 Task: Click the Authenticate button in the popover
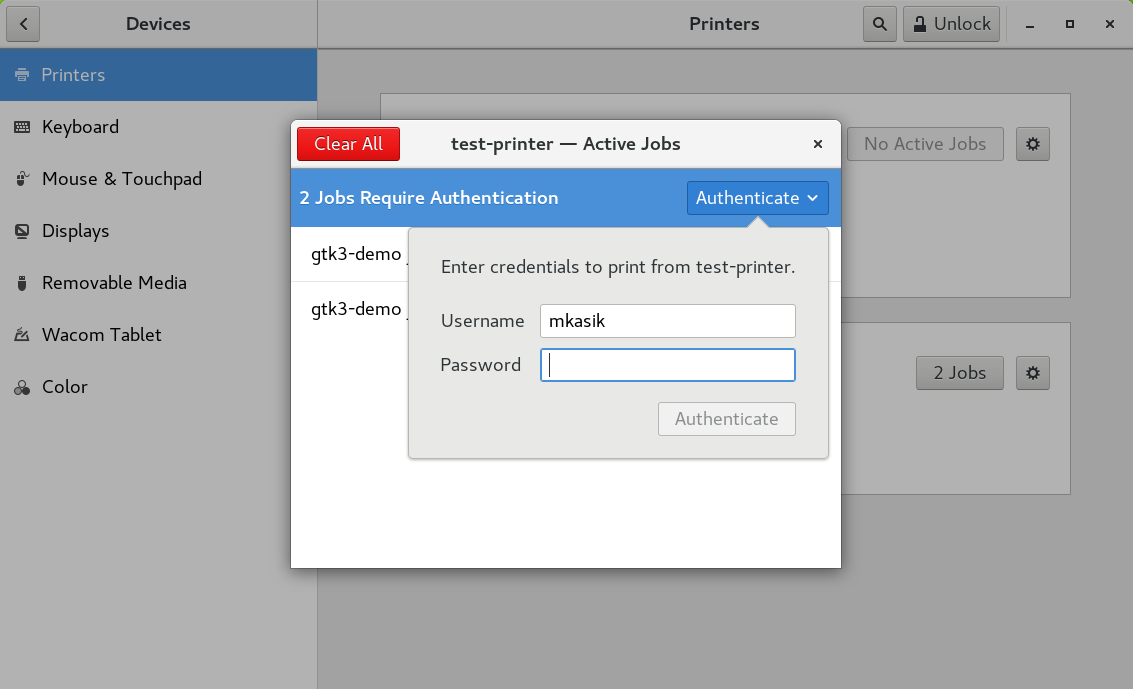[727, 419]
